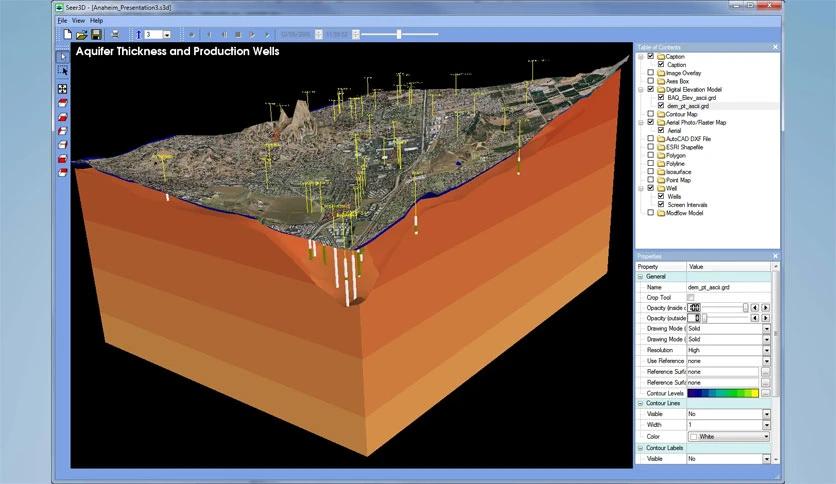Viewport: 836px width, 484px height.
Task: Open the File menu
Action: click(62, 20)
